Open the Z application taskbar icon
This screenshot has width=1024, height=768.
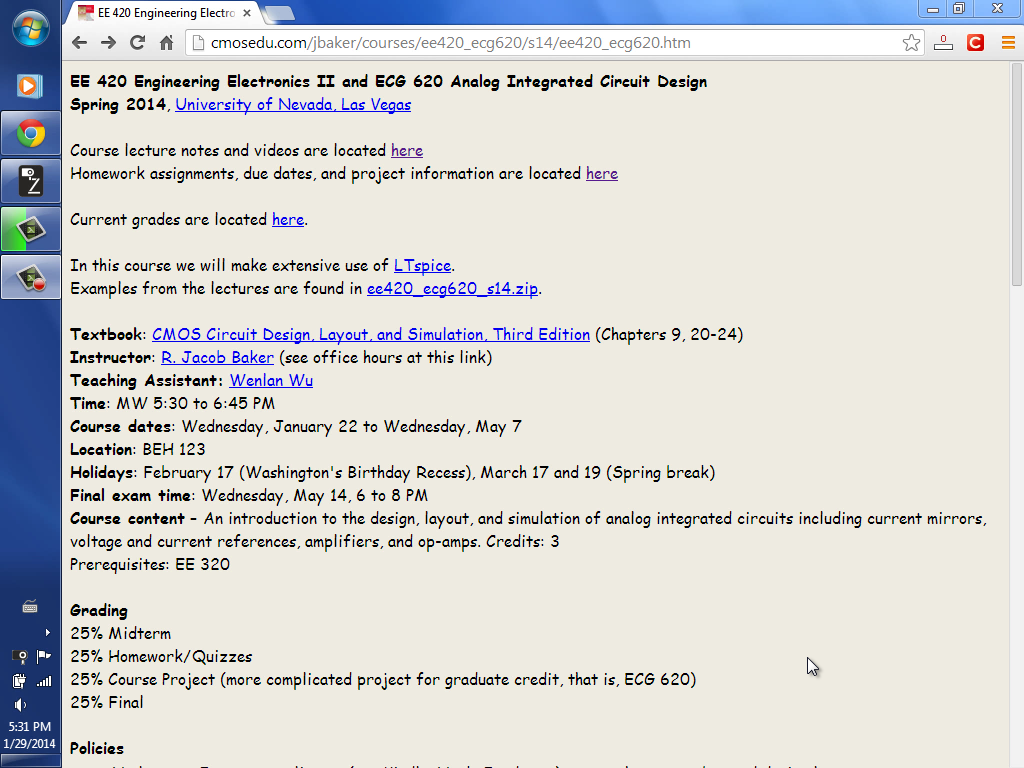click(x=31, y=182)
